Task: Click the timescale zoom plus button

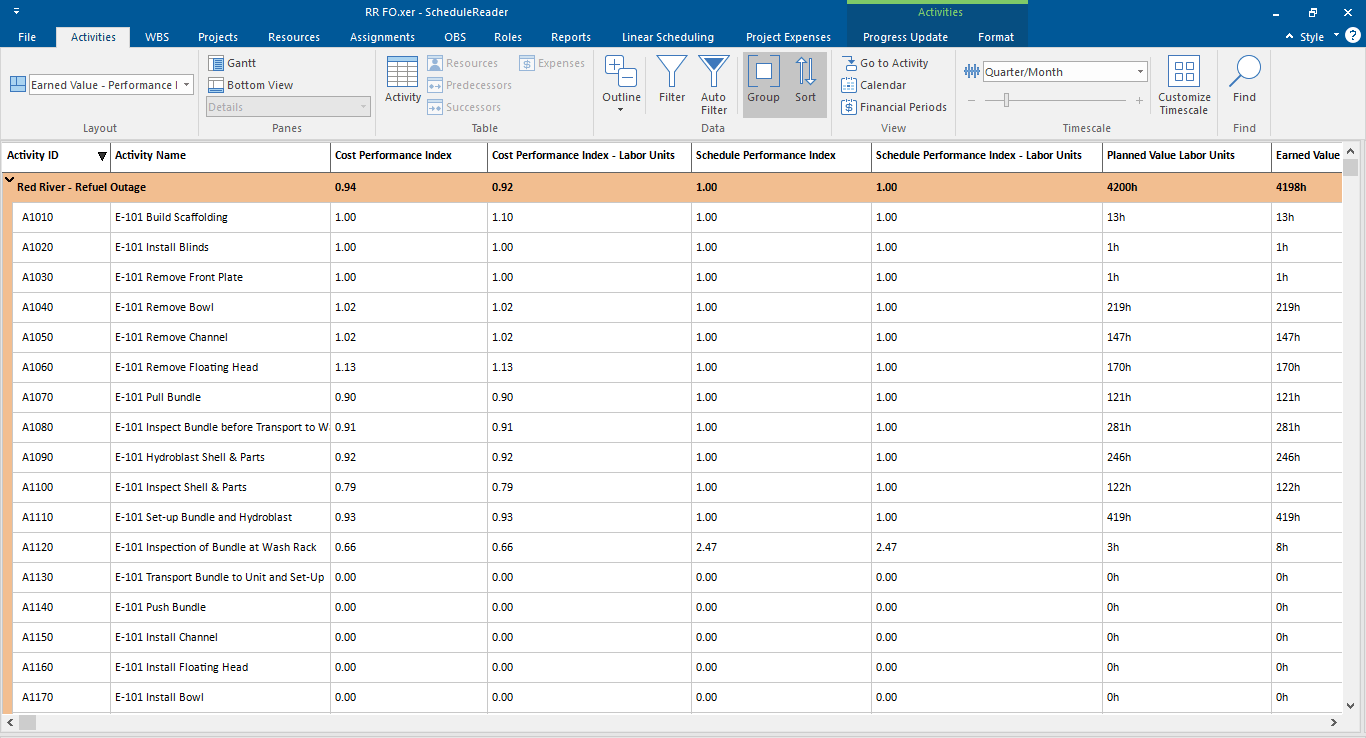Action: click(x=1139, y=100)
